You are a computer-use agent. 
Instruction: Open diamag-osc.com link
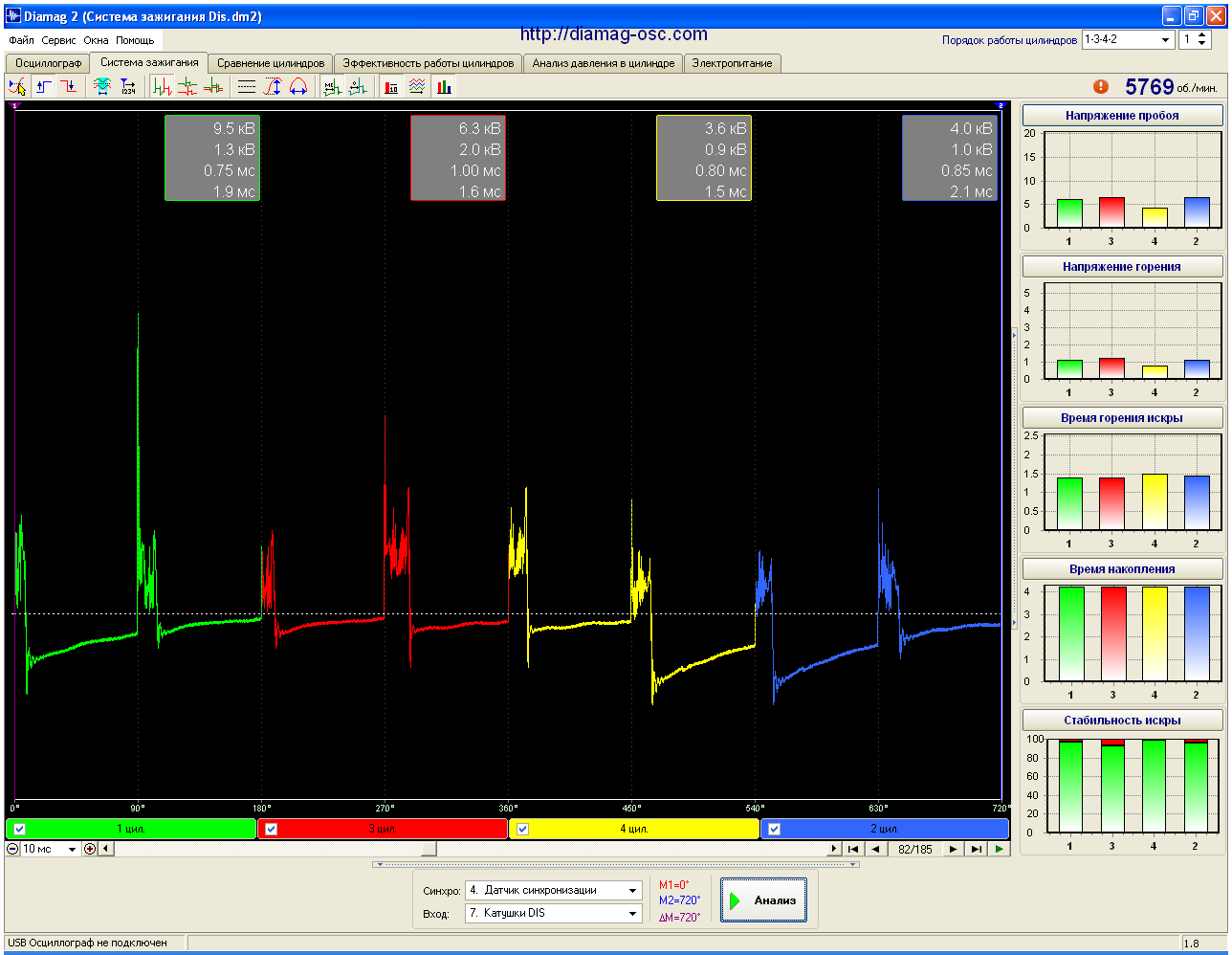click(614, 34)
